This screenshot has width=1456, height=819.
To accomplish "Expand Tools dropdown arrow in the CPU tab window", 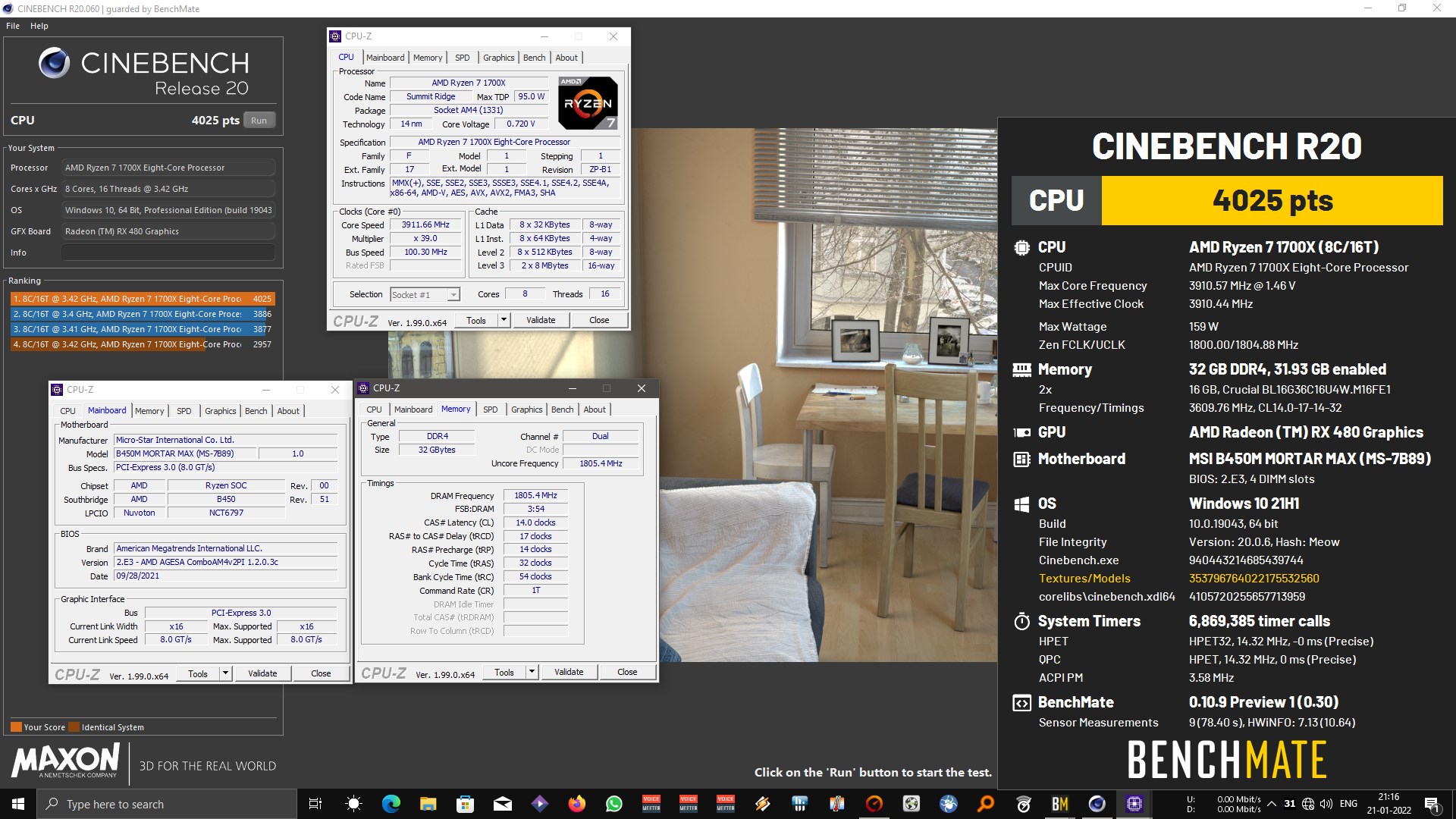I will 504,320.
